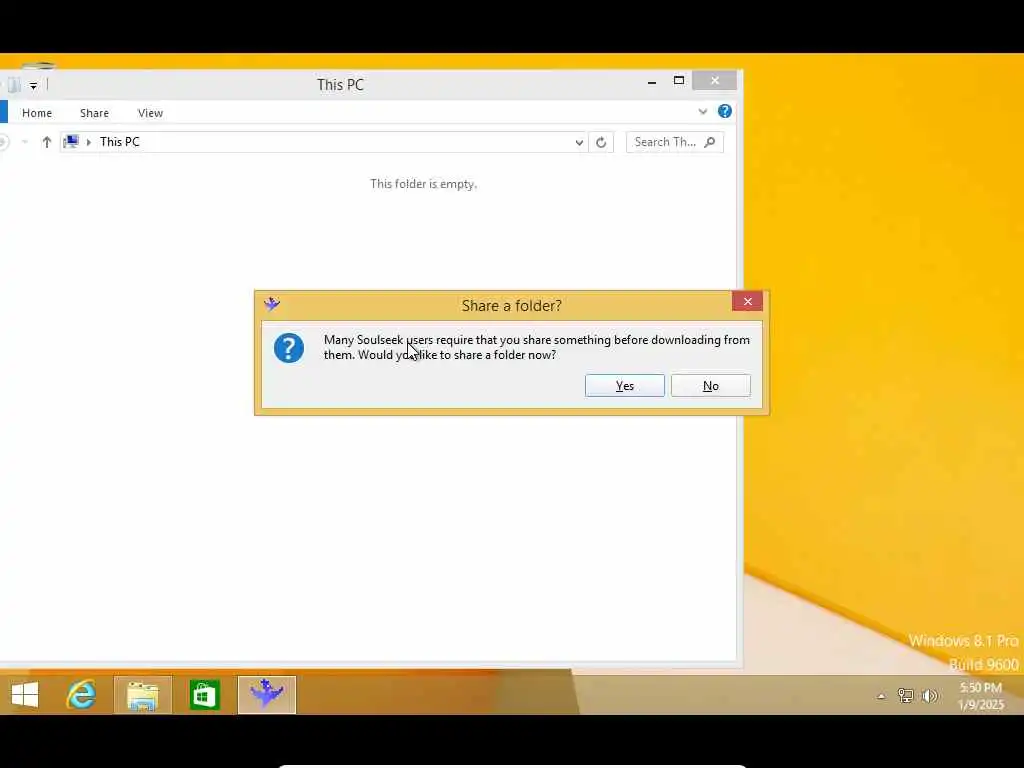1024x768 pixels.
Task: Click the This PC address bar text
Action: pyautogui.click(x=120, y=142)
